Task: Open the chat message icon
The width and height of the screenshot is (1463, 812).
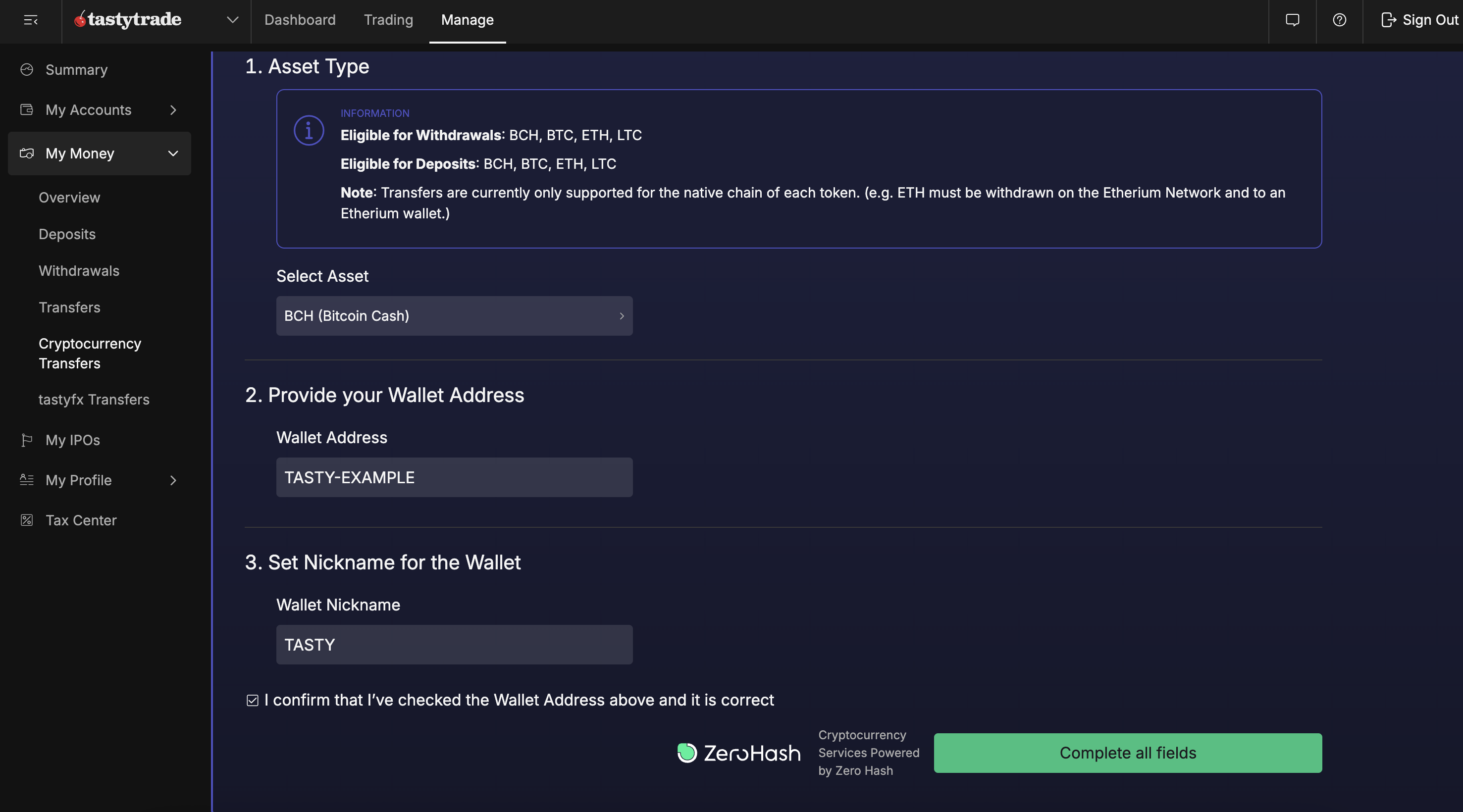Action: [x=1292, y=20]
